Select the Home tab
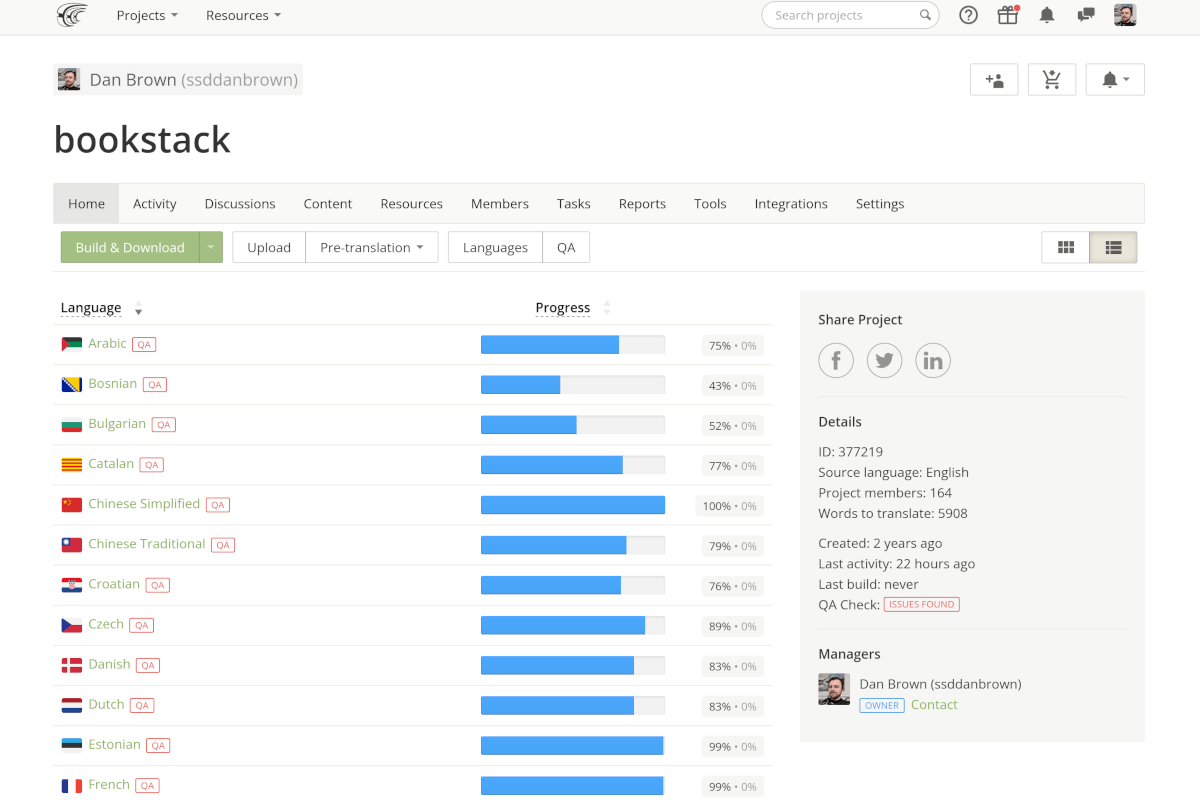 86,203
